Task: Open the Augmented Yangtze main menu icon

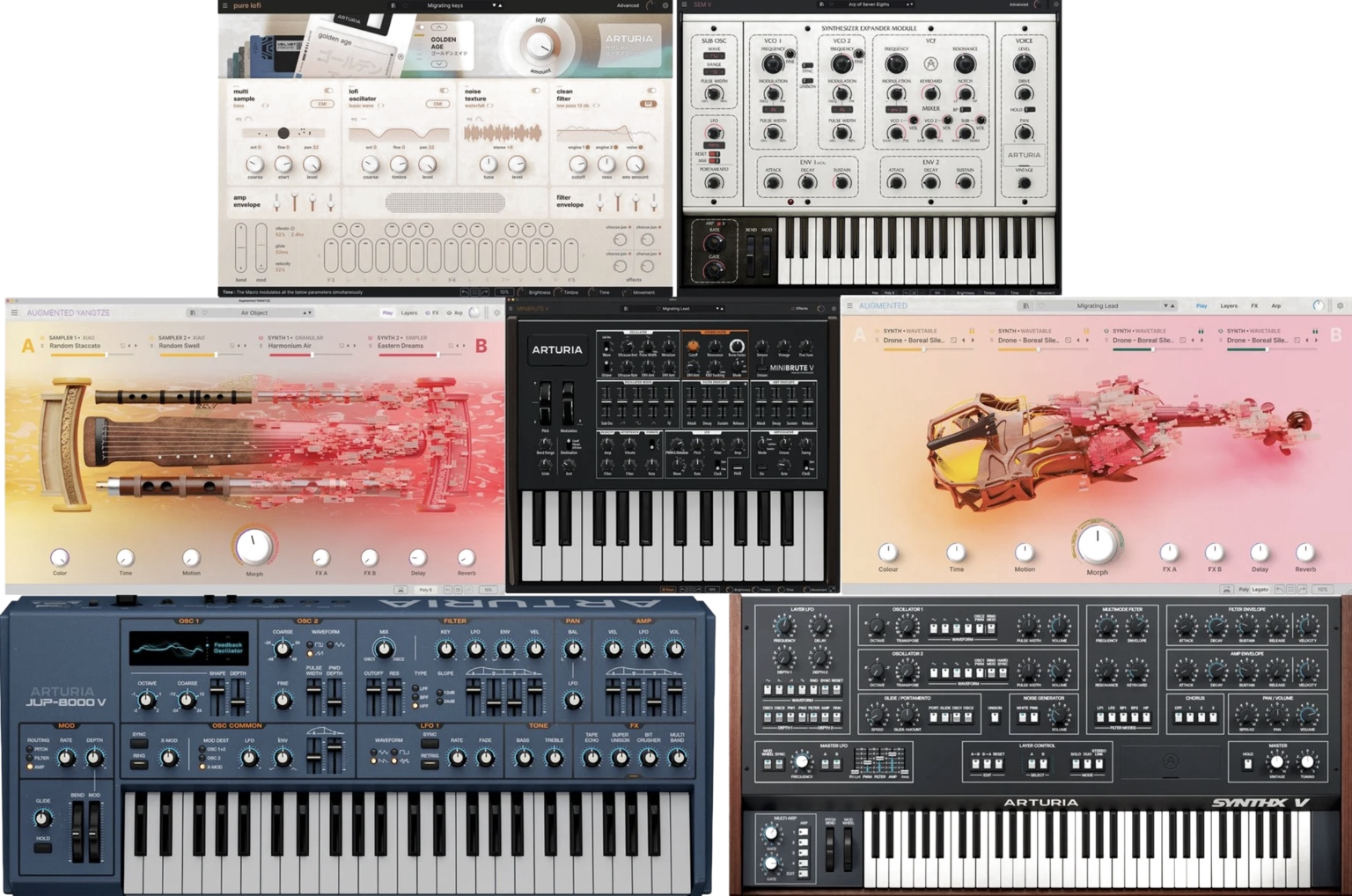Action: [x=14, y=312]
